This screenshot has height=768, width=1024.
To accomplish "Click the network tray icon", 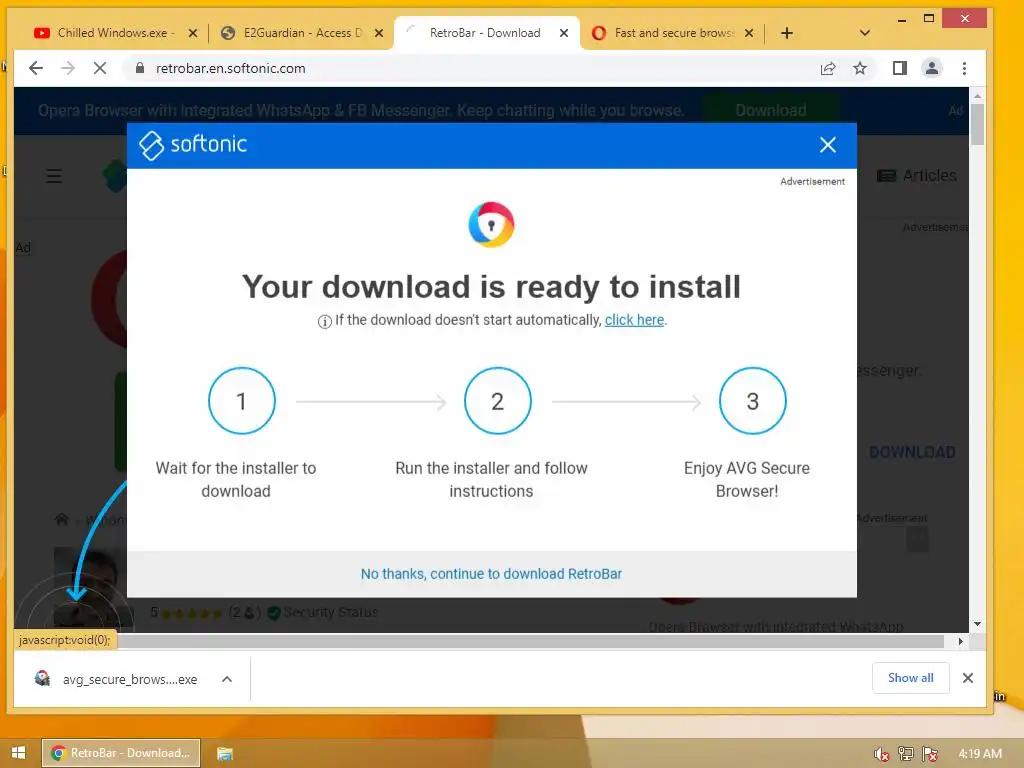I will (x=906, y=754).
